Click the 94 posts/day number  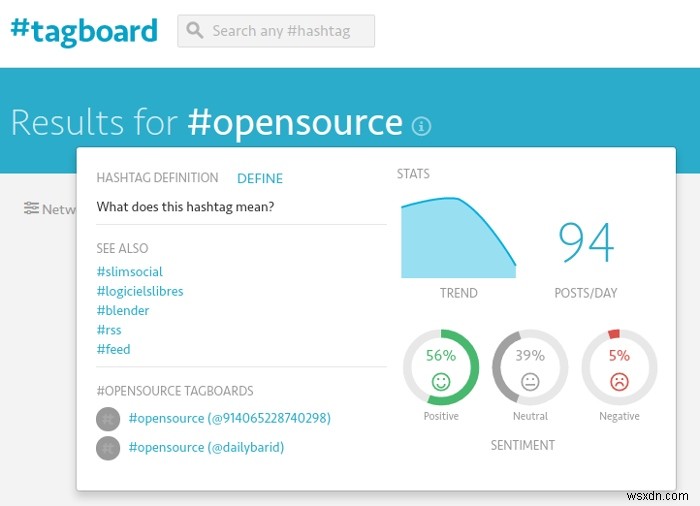pyautogui.click(x=586, y=243)
